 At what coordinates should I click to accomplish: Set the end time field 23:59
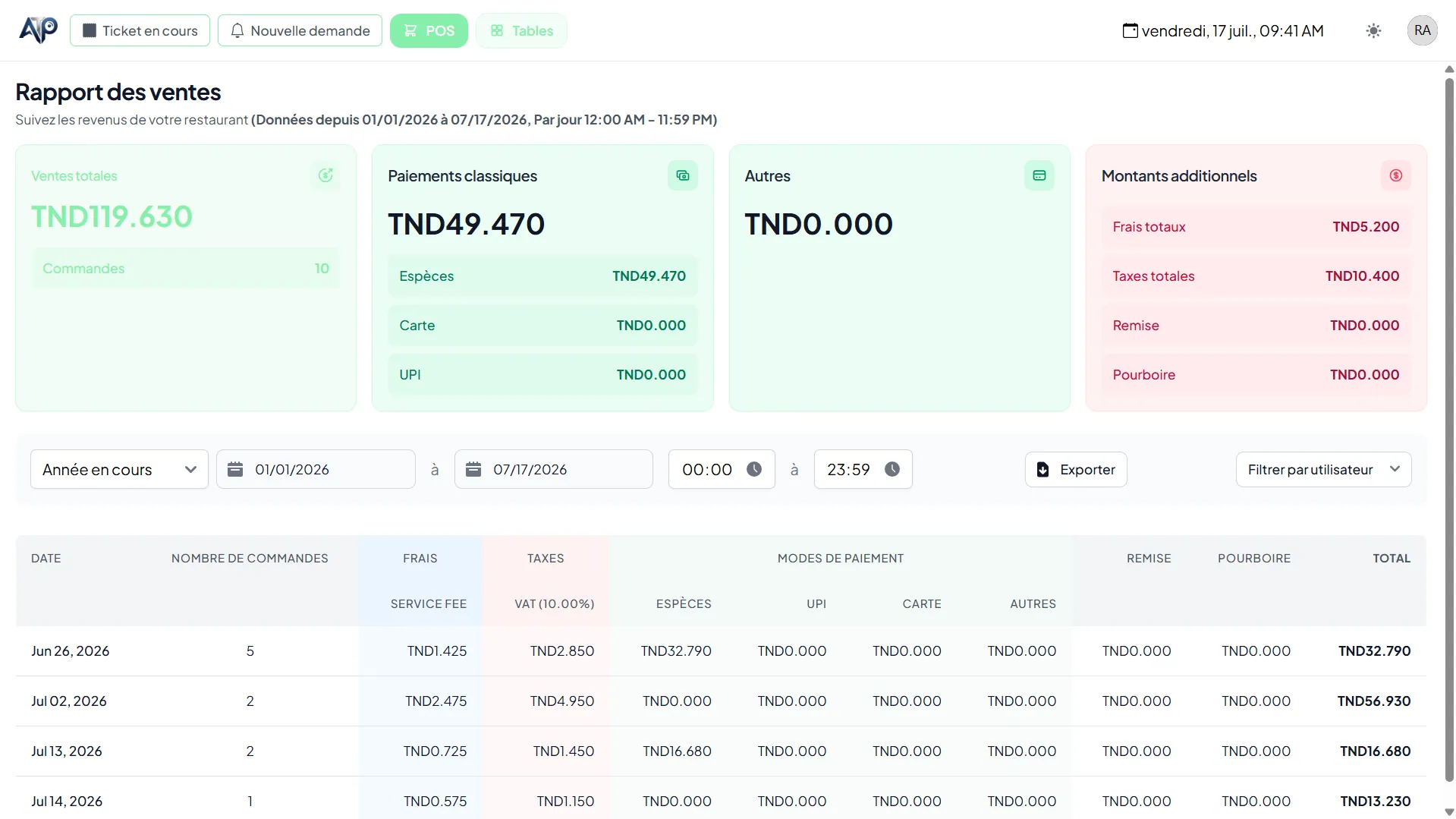click(x=863, y=469)
